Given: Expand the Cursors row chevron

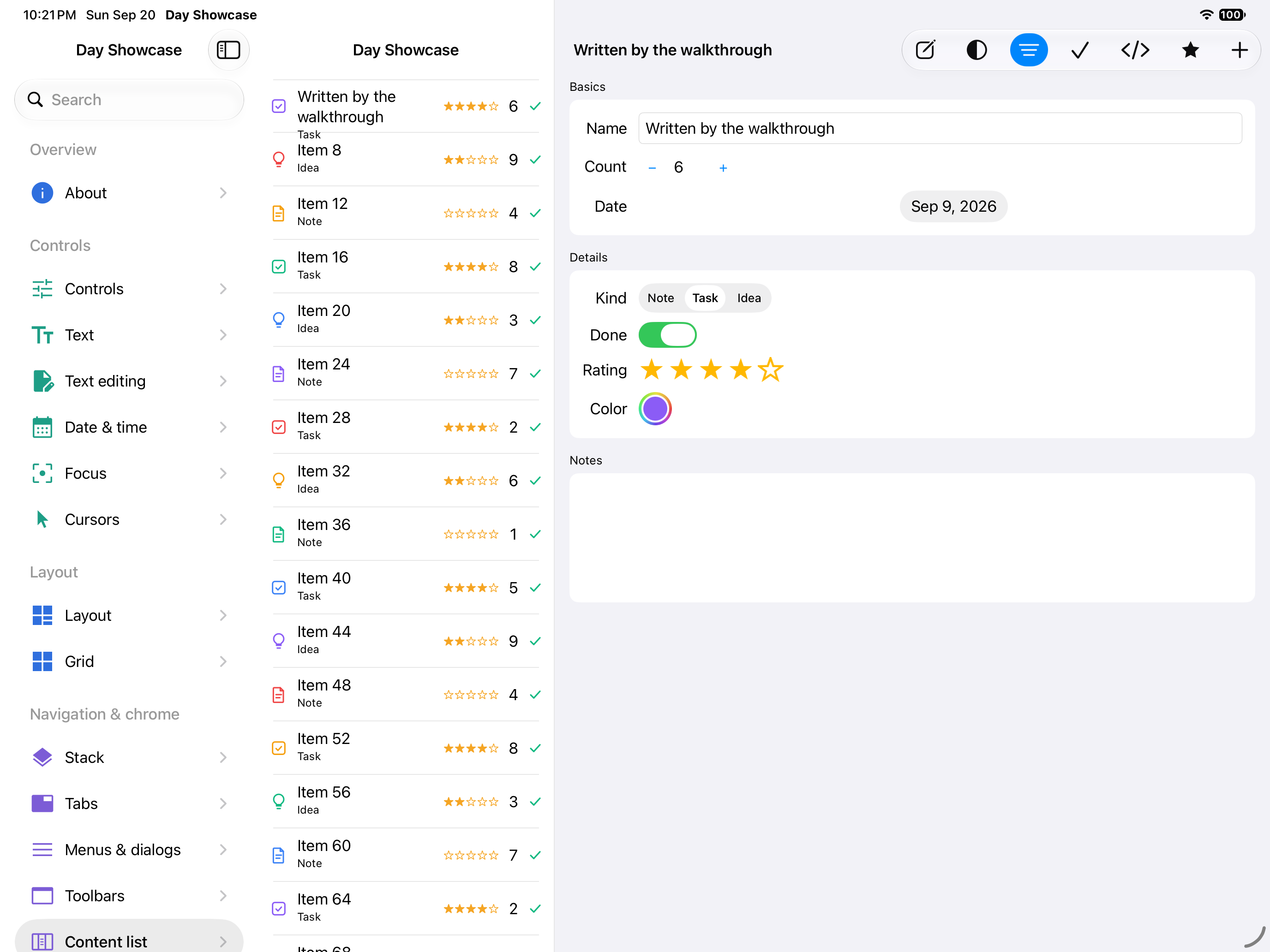Looking at the screenshot, I should point(223,519).
